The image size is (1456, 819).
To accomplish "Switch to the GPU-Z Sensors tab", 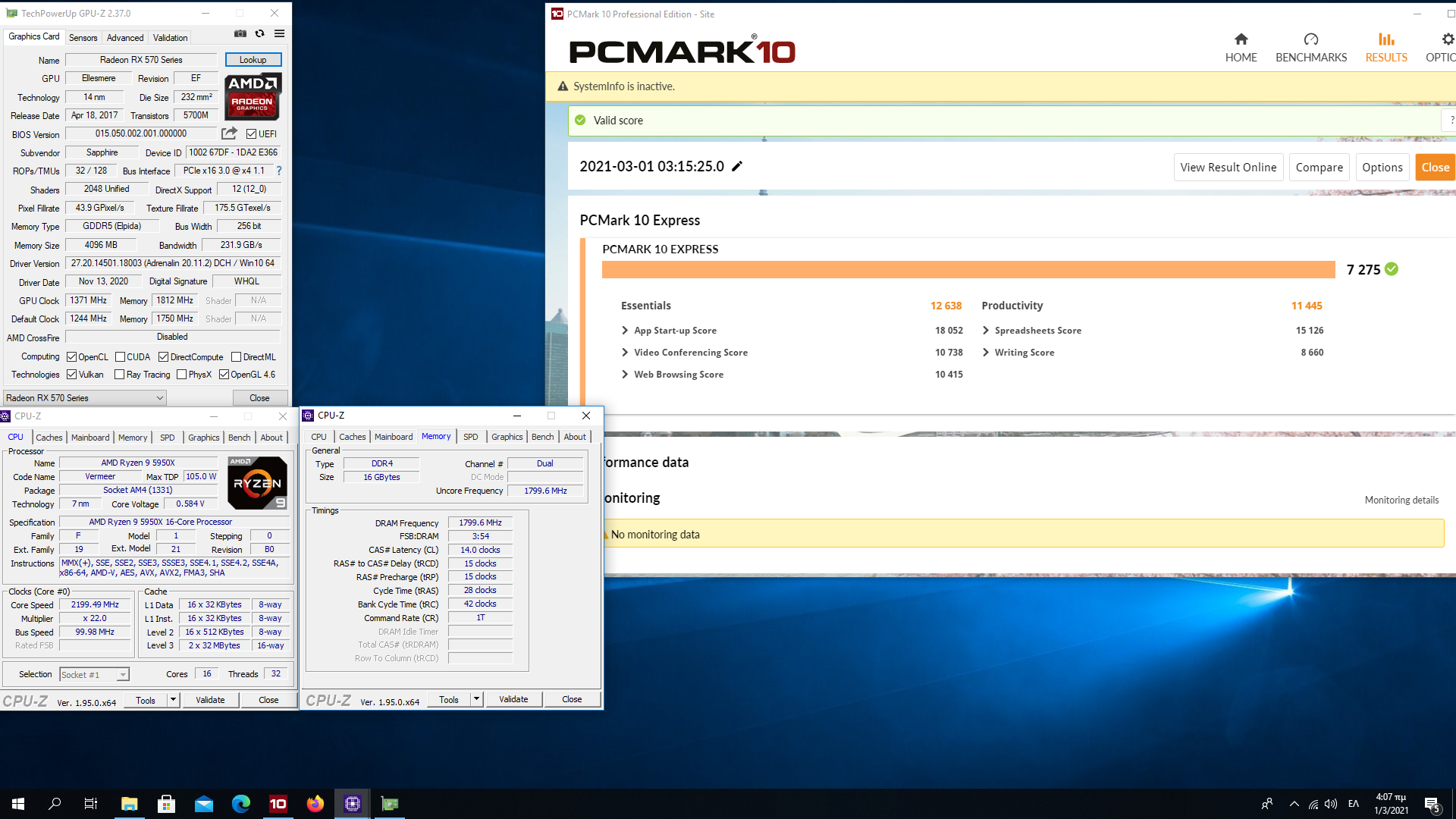I will 83,38.
